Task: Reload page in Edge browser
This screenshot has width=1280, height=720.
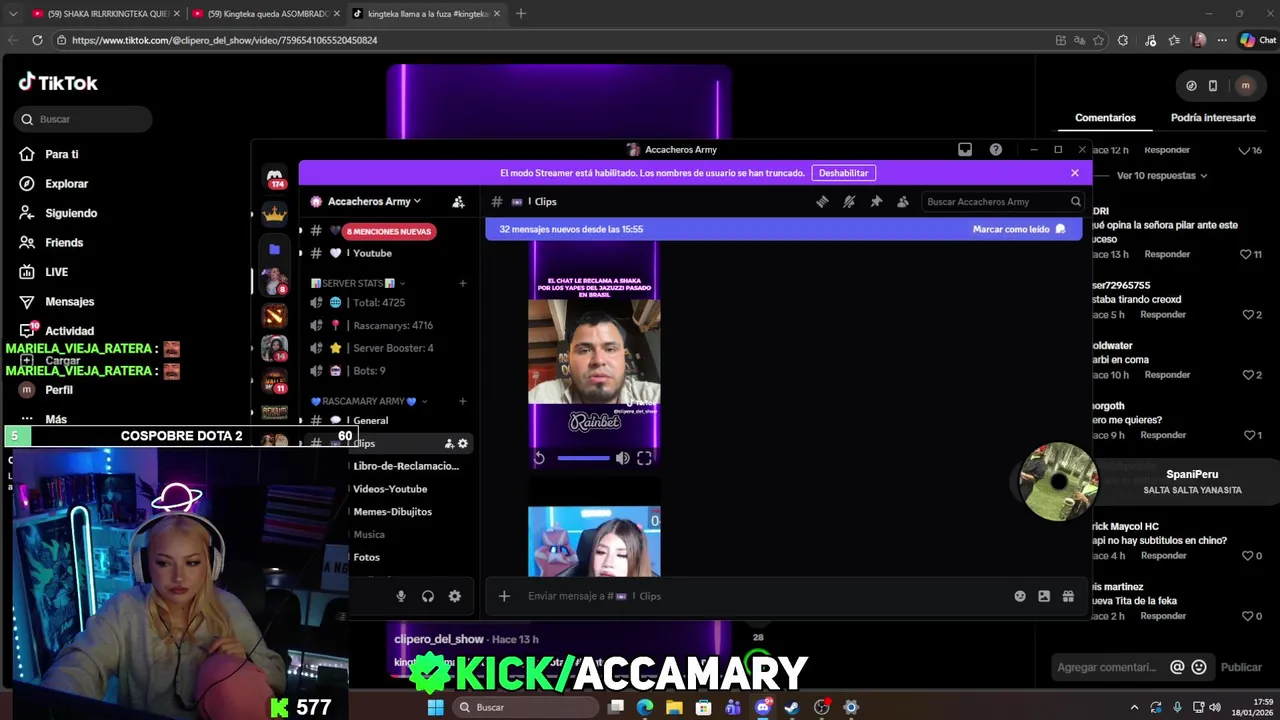Action: tap(37, 40)
